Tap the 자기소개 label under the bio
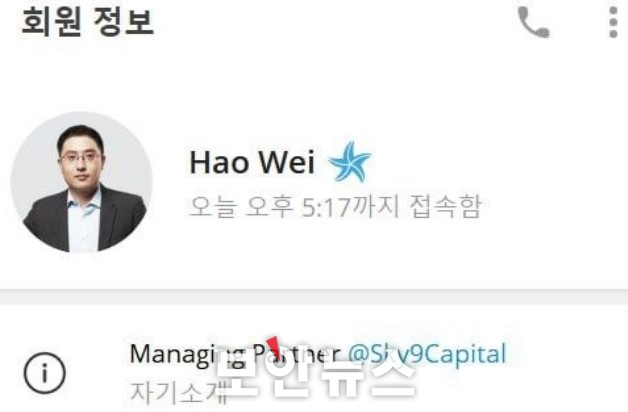Viewport: 628px width, 412px height. pos(179,392)
